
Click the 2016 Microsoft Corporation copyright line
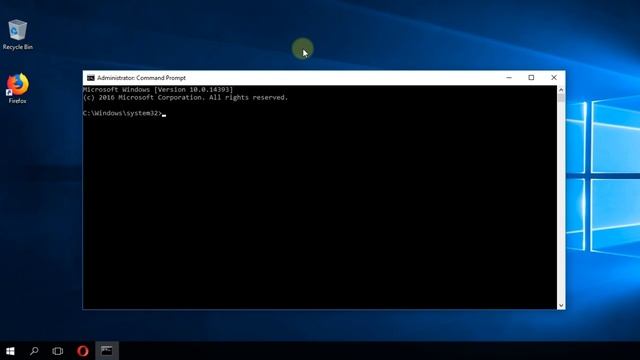pos(185,98)
